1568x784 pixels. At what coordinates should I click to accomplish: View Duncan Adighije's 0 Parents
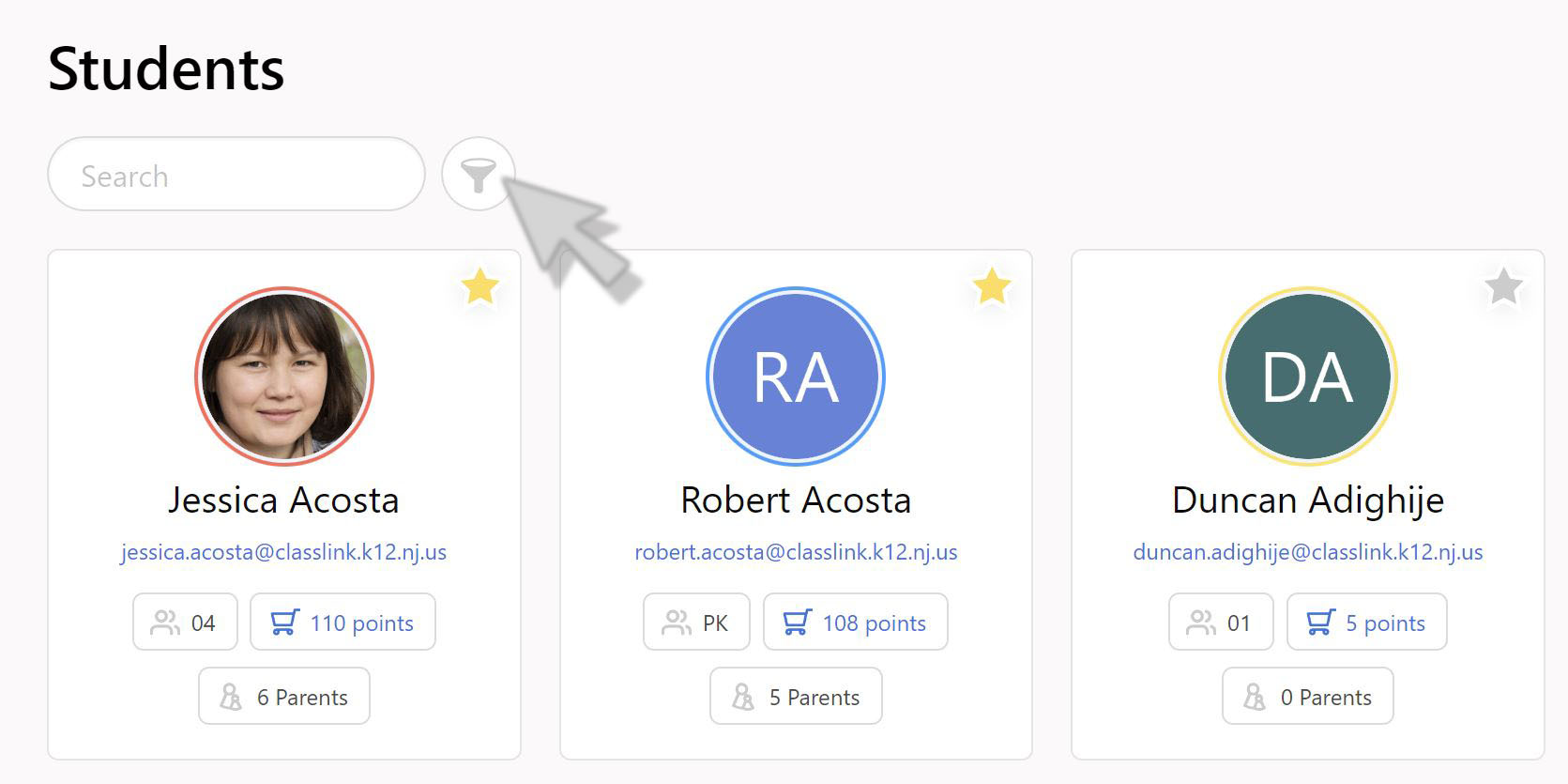1307,697
